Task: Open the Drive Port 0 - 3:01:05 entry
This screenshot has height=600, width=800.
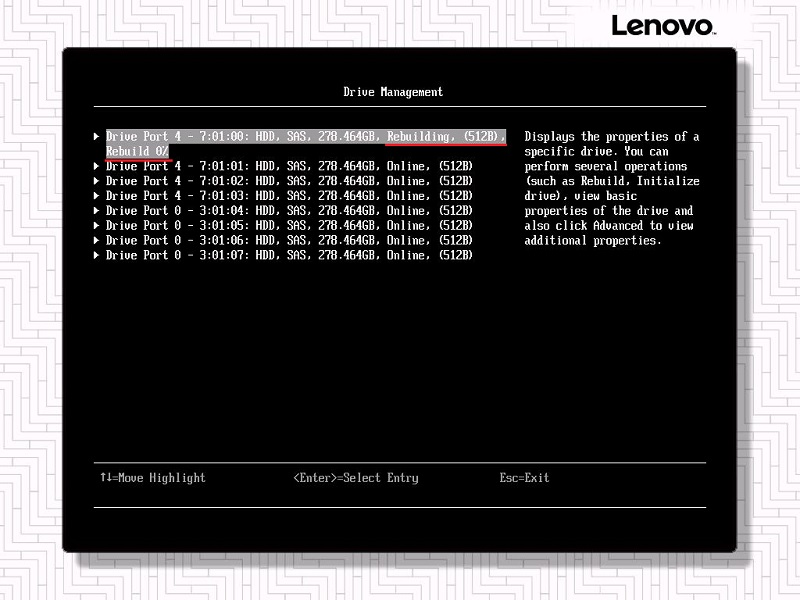Action: click(289, 226)
